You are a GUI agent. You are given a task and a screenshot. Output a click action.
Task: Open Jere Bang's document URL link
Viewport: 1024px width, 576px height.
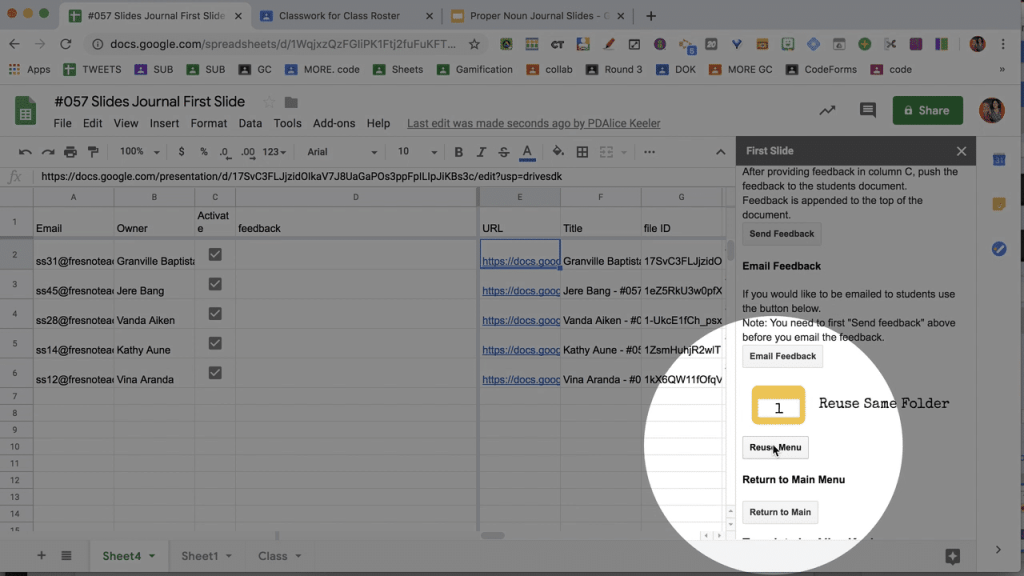(520, 291)
